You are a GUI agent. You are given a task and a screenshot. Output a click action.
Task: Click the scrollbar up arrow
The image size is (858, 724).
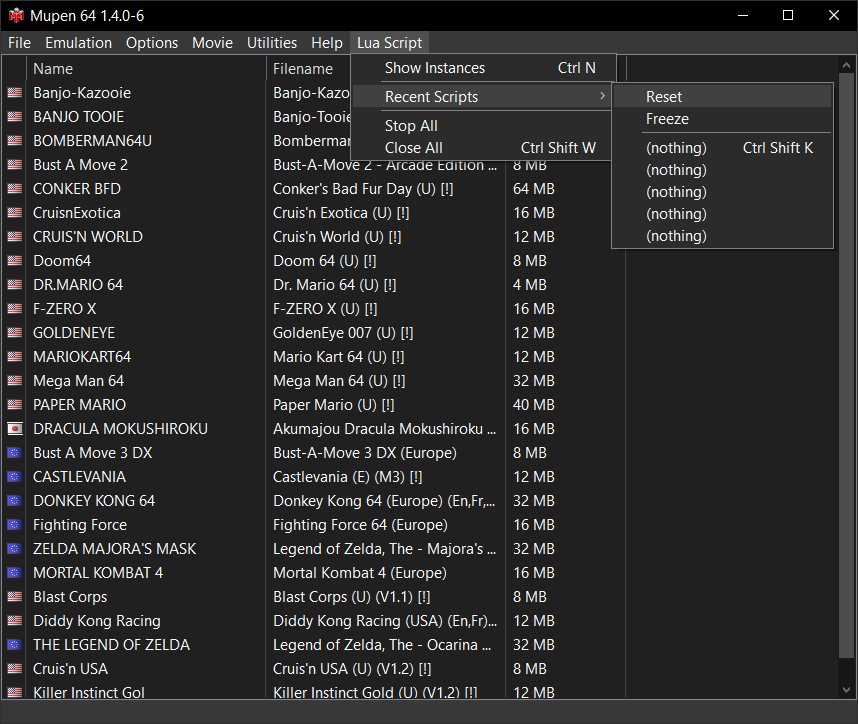[847, 65]
